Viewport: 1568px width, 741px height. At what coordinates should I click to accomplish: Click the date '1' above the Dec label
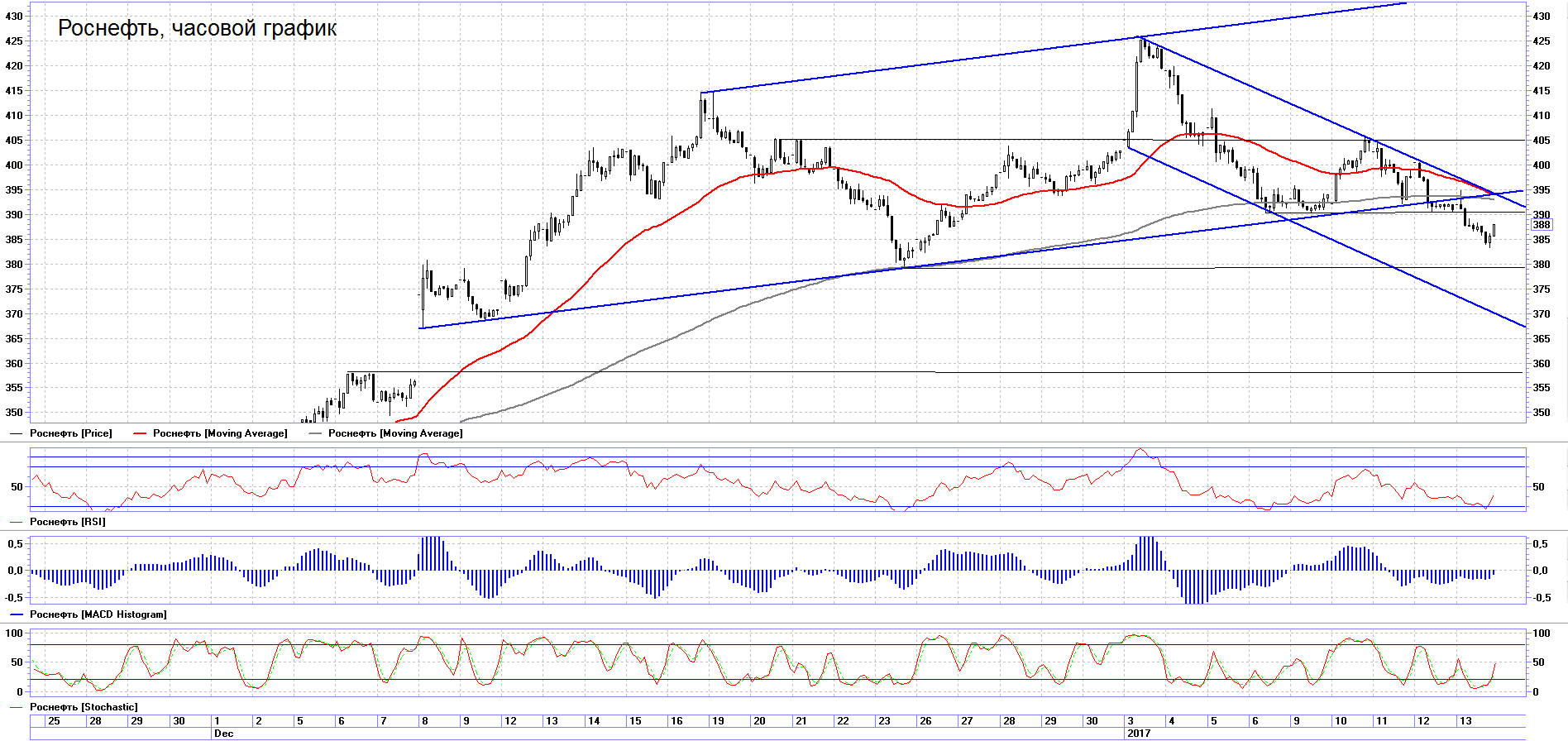click(217, 721)
